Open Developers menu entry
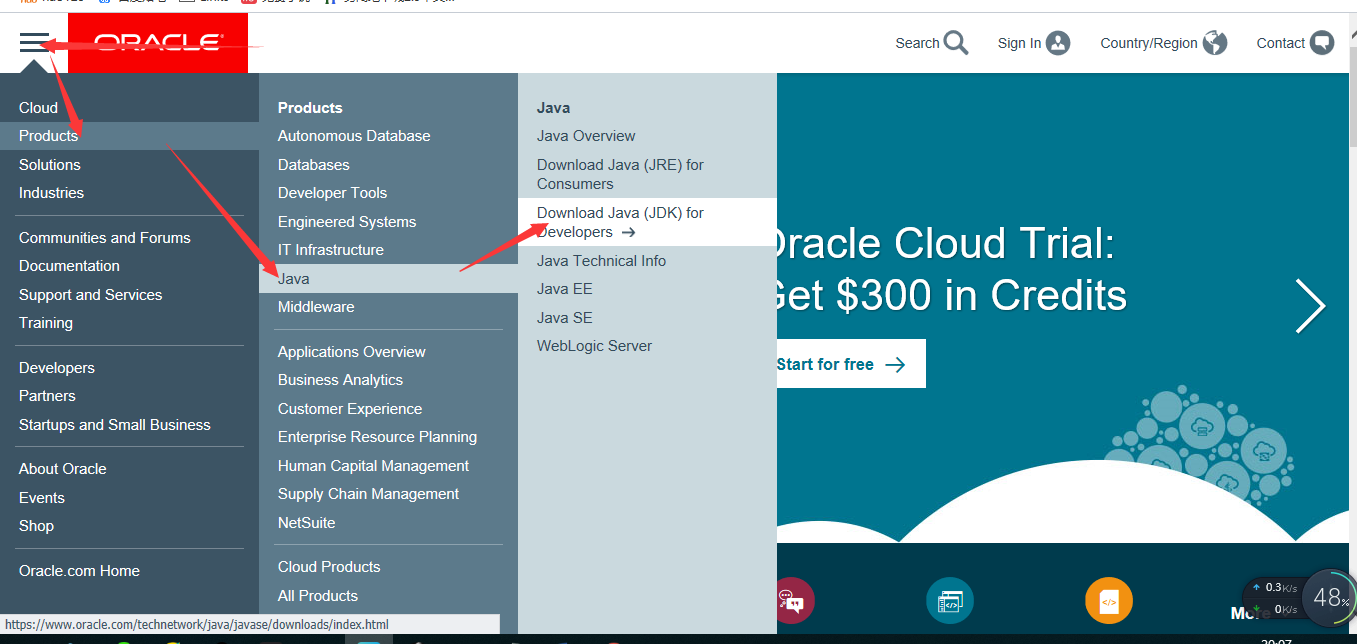This screenshot has width=1357, height=644. (57, 368)
